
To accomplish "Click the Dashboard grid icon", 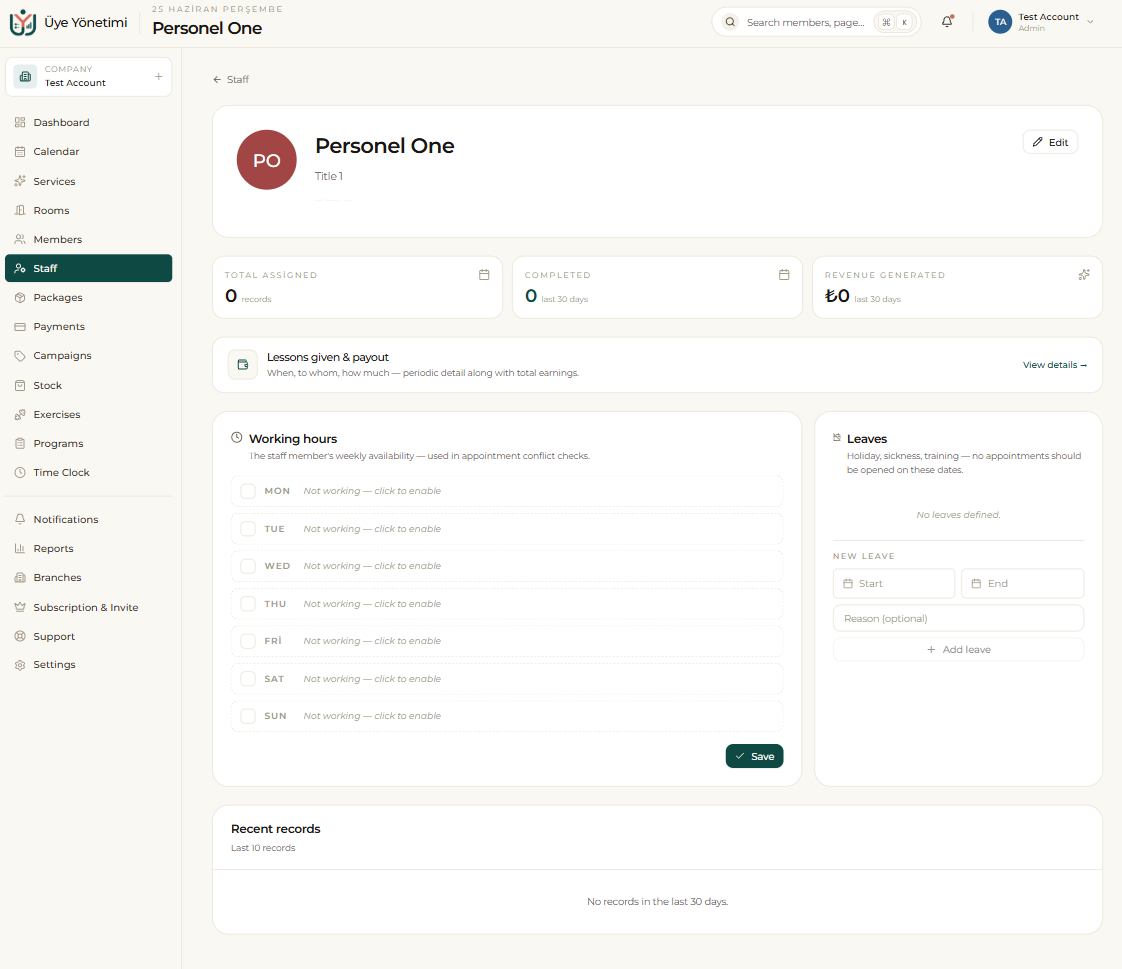I will click(20, 122).
